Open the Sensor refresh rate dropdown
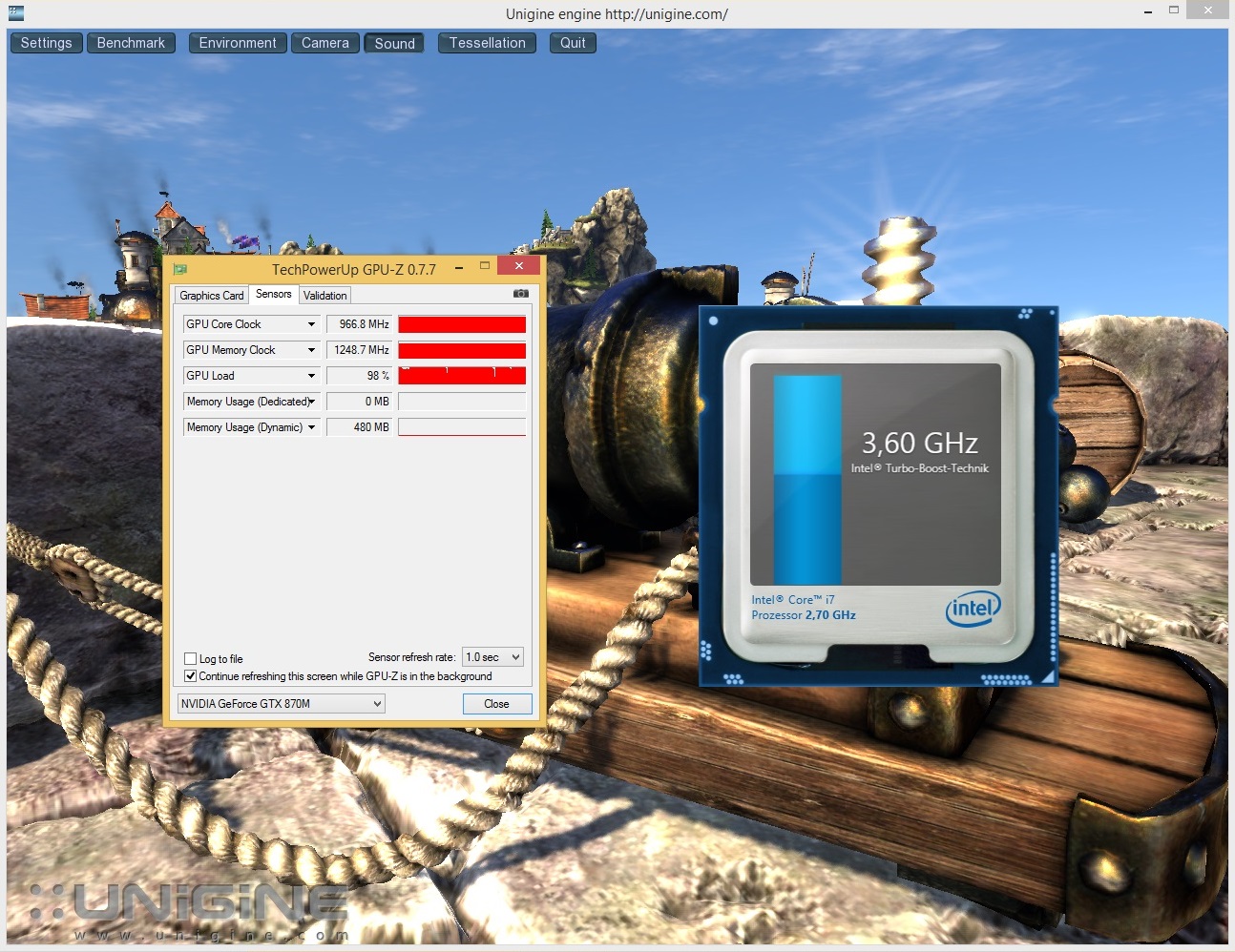Screen dimensions: 1235x952 pos(492,657)
